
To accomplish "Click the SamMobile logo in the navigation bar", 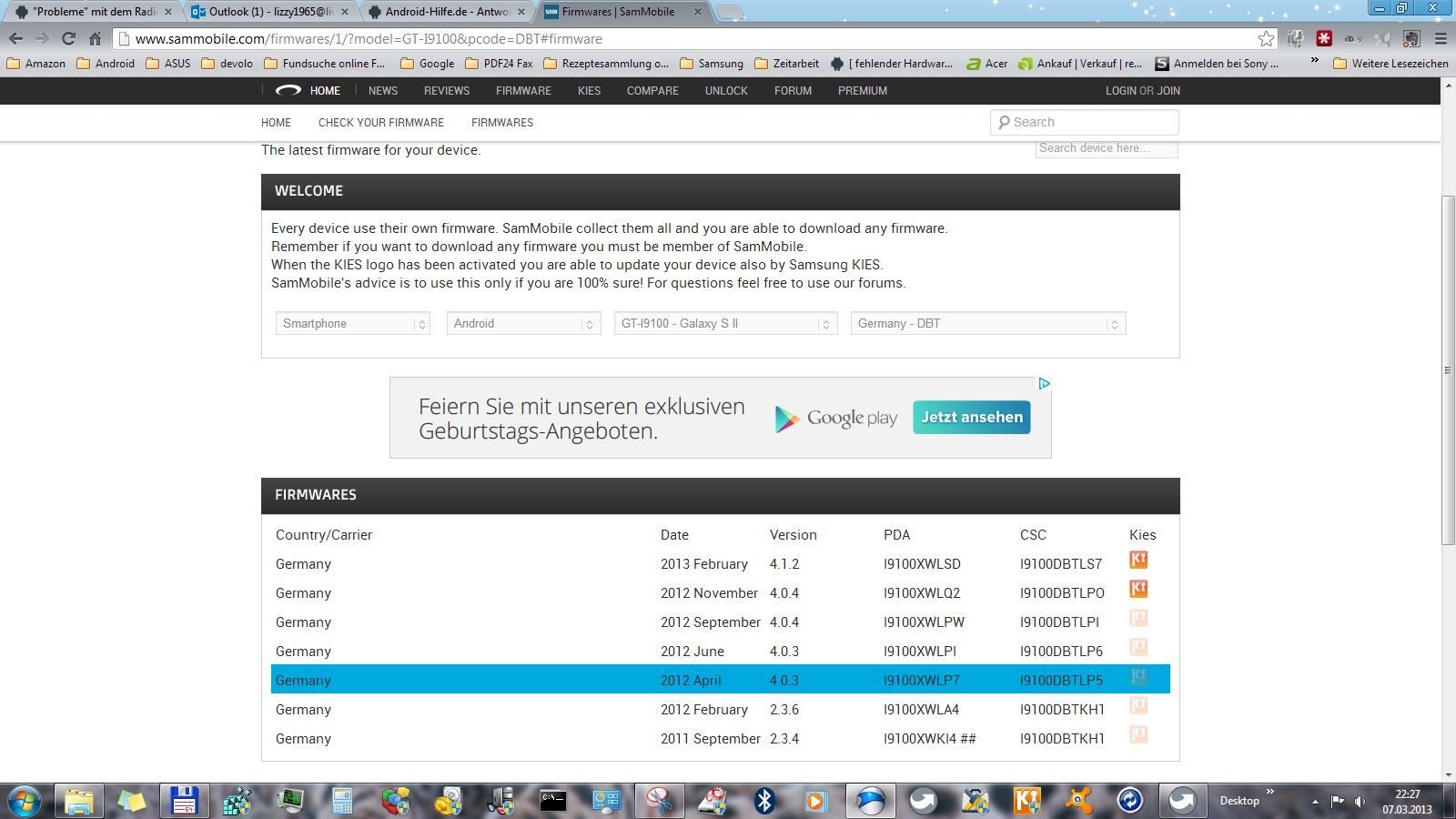I will (288, 90).
